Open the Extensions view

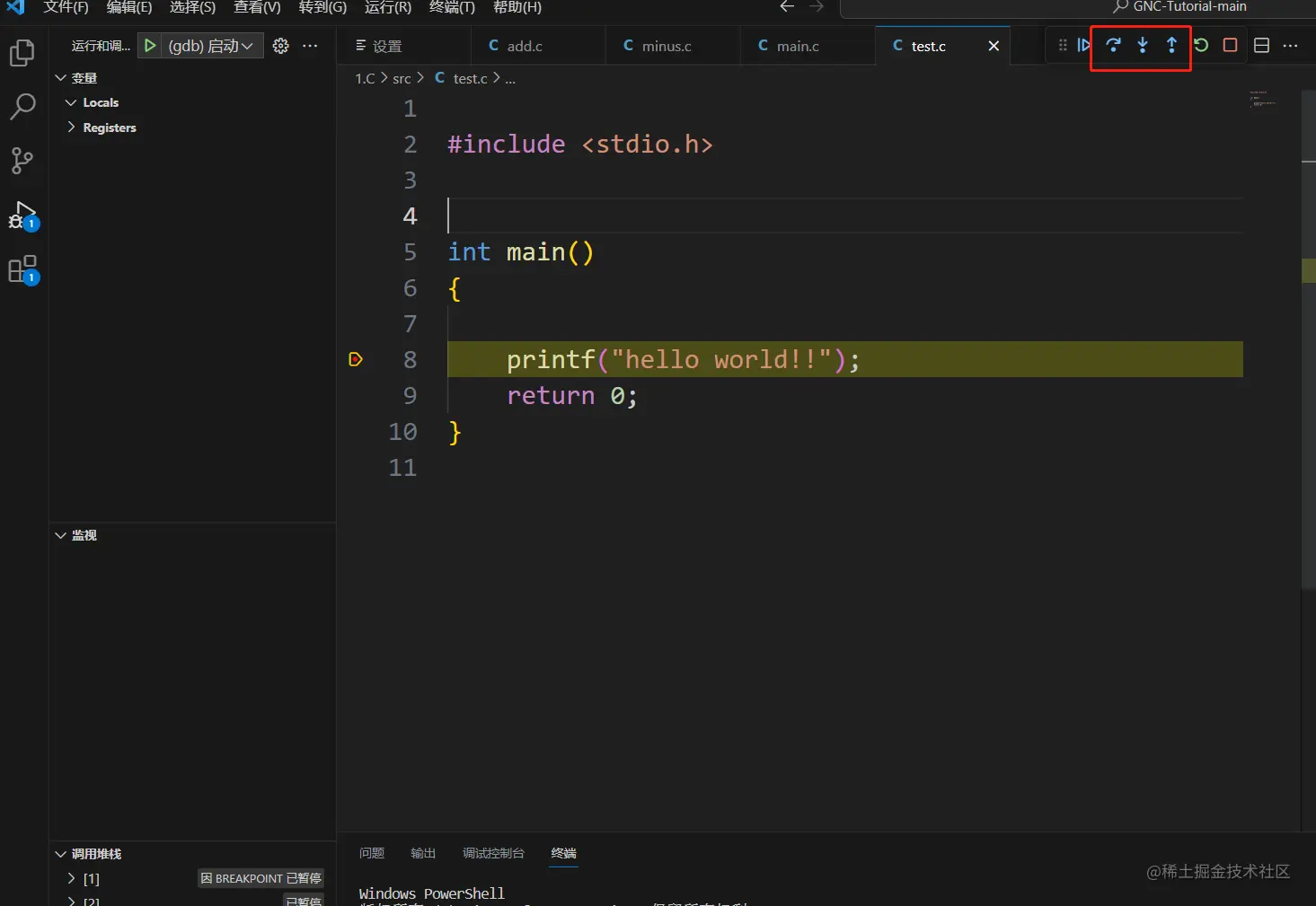coord(22,269)
